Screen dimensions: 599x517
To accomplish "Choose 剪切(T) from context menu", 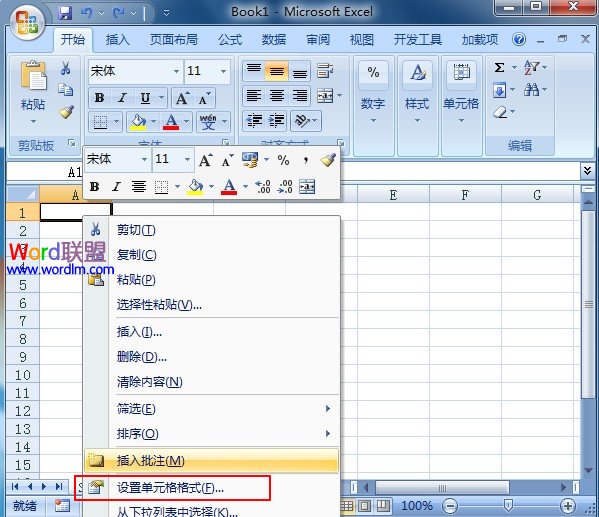I will click(x=211, y=230).
